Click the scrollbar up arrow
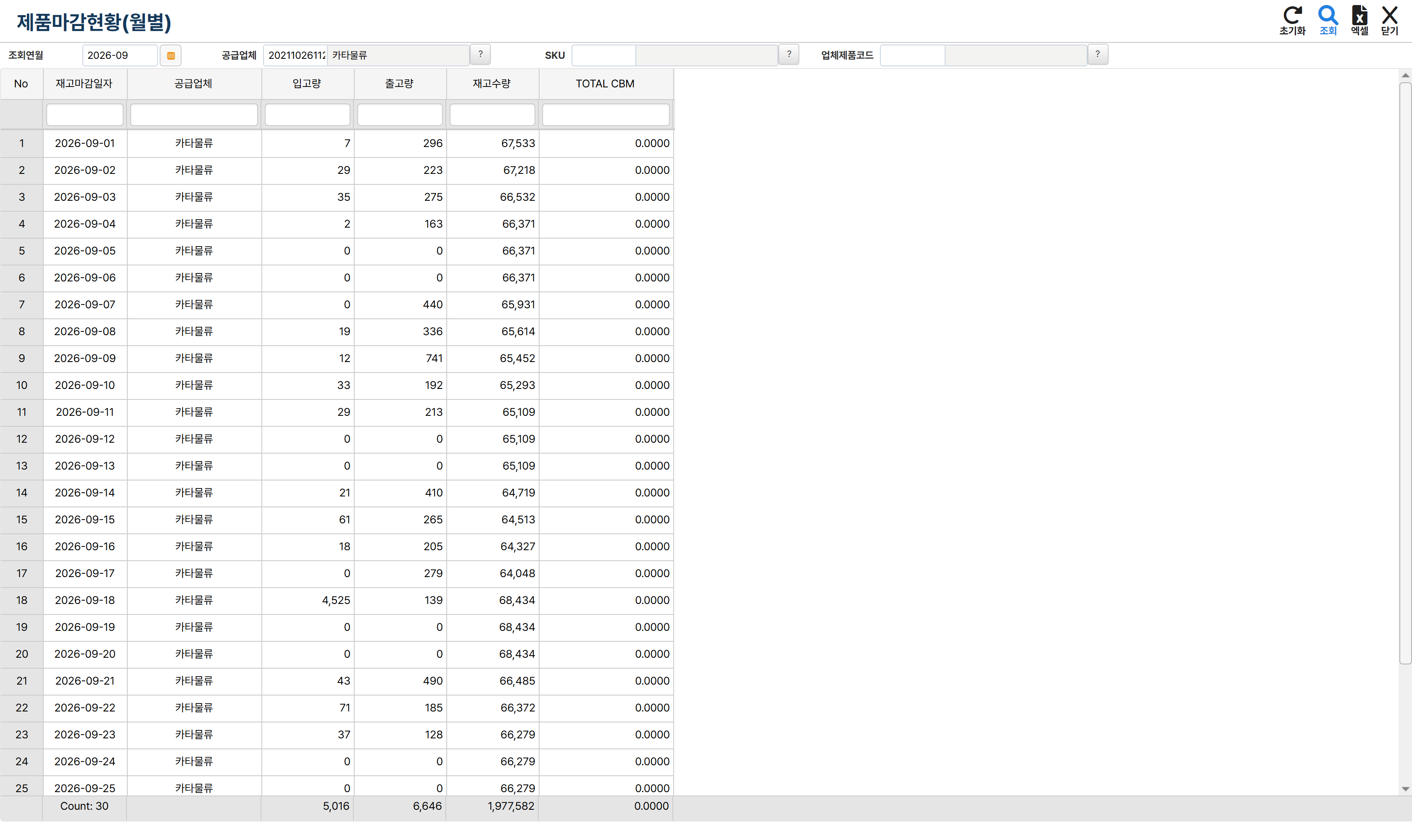The image size is (1412, 840). click(x=1405, y=75)
